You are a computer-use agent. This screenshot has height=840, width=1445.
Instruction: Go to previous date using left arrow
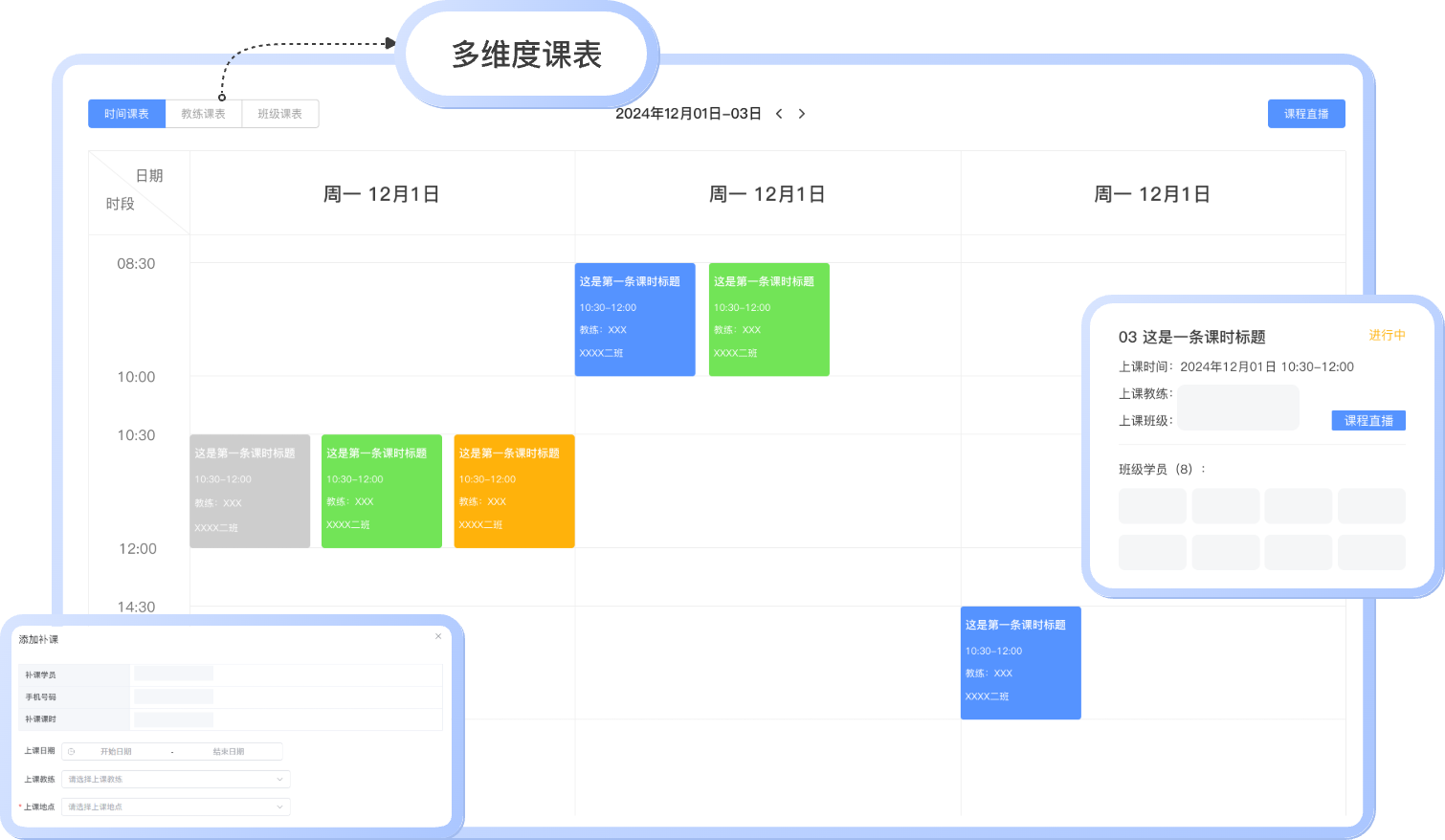[x=780, y=113]
